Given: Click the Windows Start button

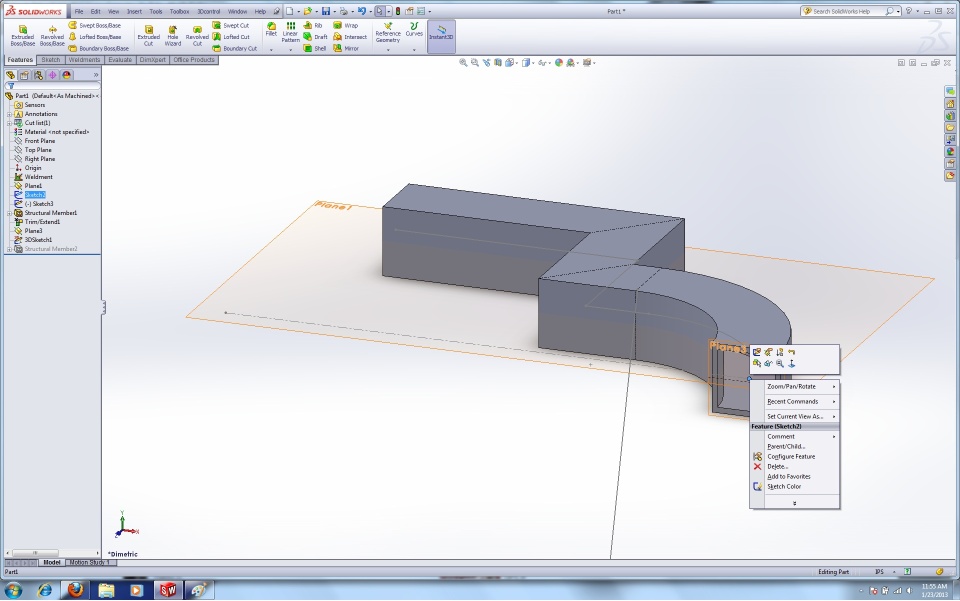Looking at the screenshot, I should (x=13, y=591).
